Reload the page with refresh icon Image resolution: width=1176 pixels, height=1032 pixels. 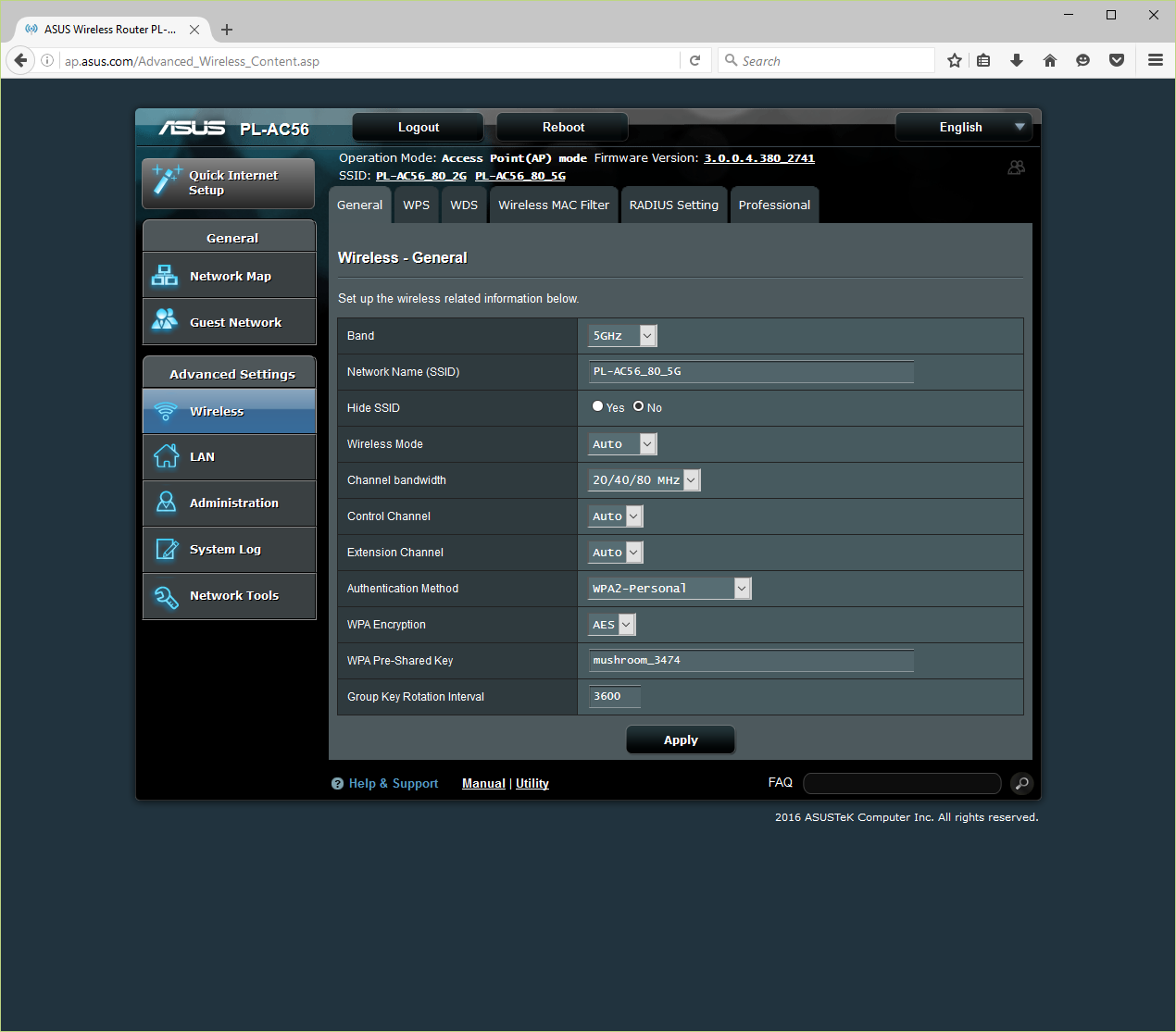point(695,60)
